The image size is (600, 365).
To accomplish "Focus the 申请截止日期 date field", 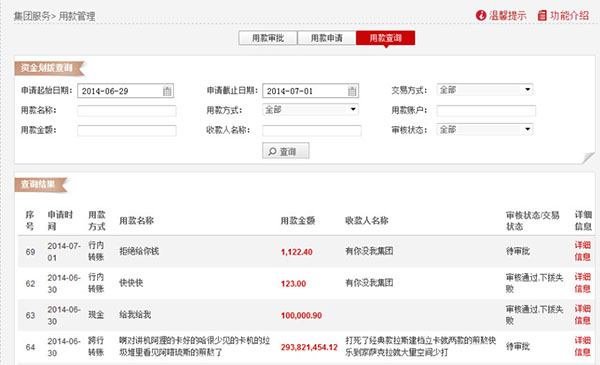I will (311, 91).
